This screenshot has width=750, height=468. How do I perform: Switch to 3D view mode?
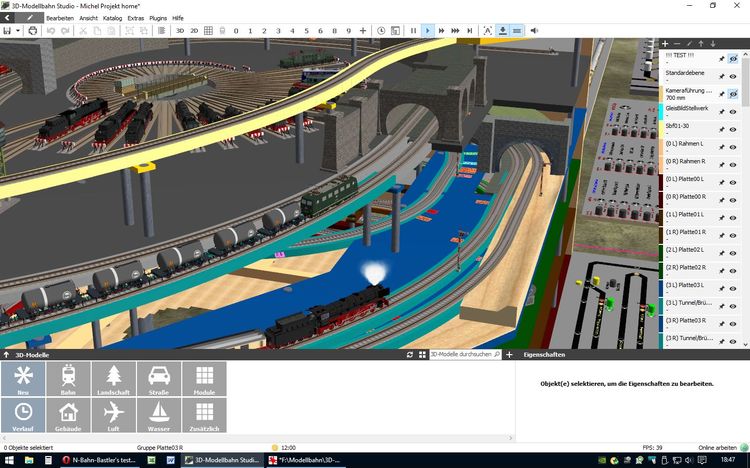pos(180,31)
